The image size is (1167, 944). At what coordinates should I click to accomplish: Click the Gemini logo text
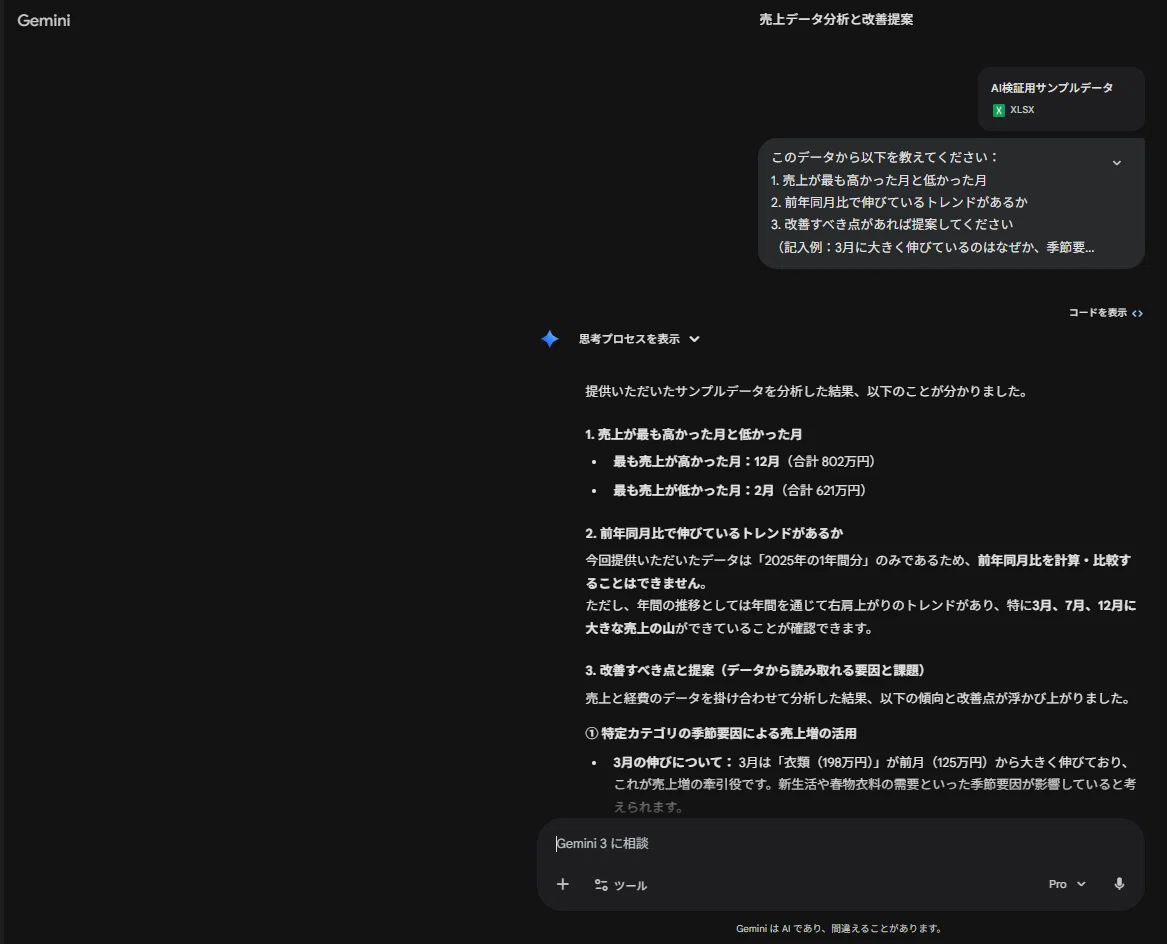pyautogui.click(x=44, y=21)
